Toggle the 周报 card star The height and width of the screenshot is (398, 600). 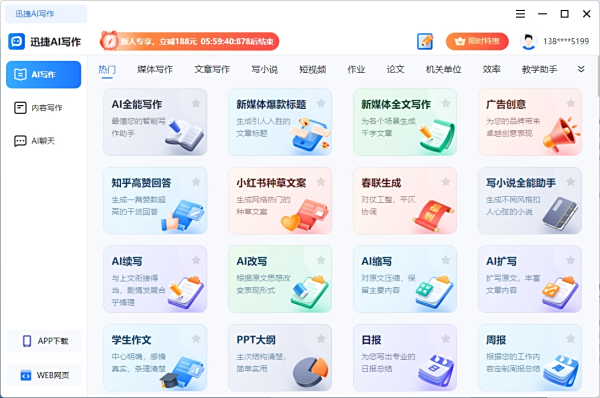[x=571, y=339]
